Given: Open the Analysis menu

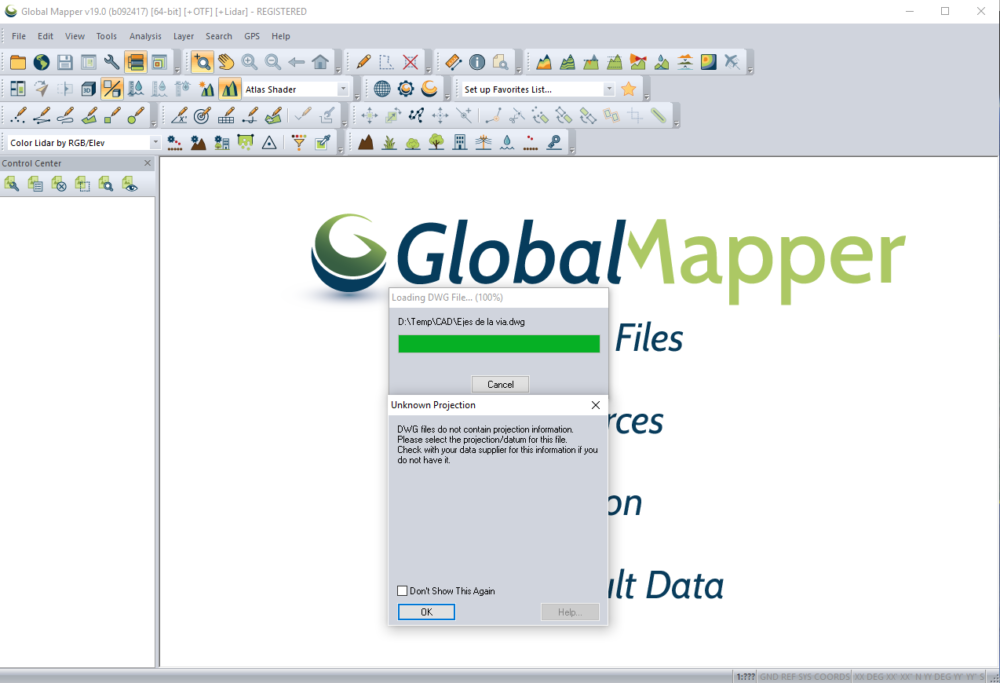Looking at the screenshot, I should pyautogui.click(x=145, y=35).
